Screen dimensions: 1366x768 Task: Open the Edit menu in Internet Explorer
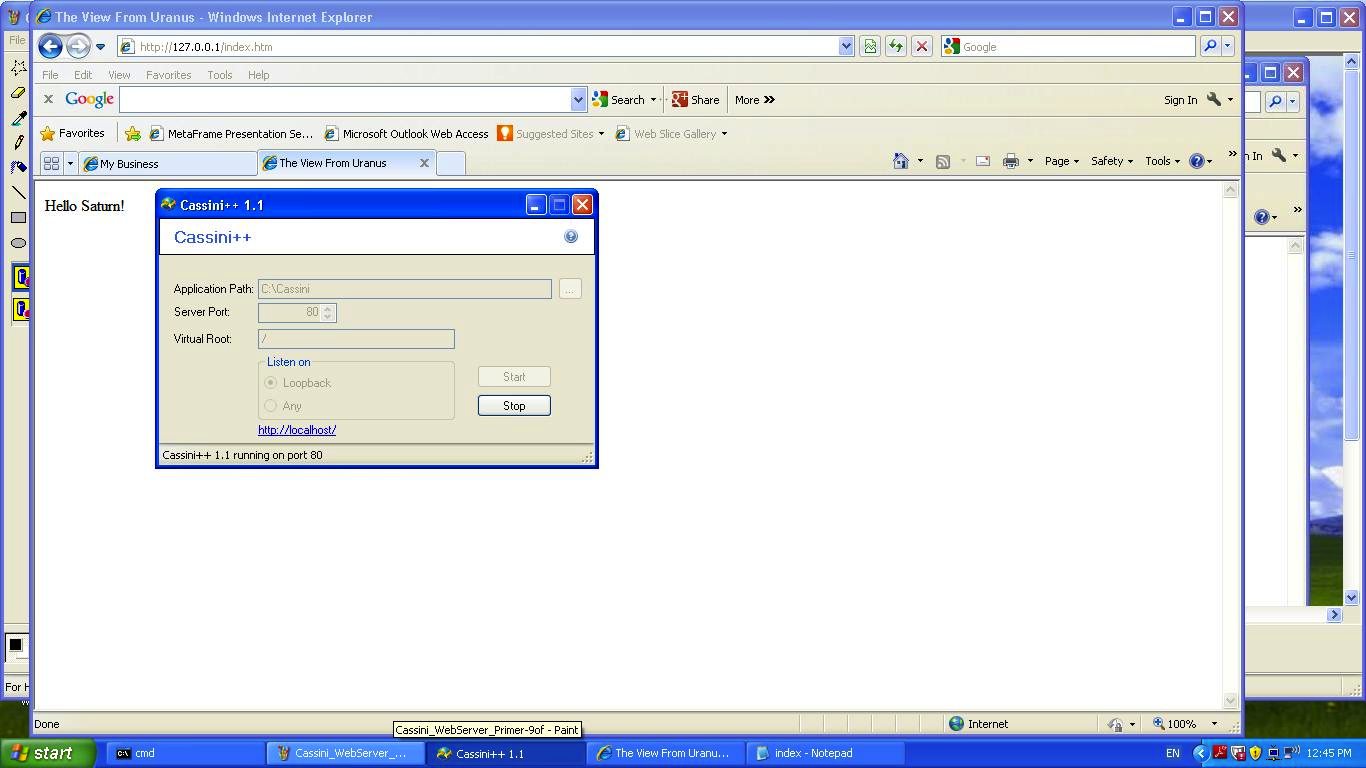click(x=83, y=75)
